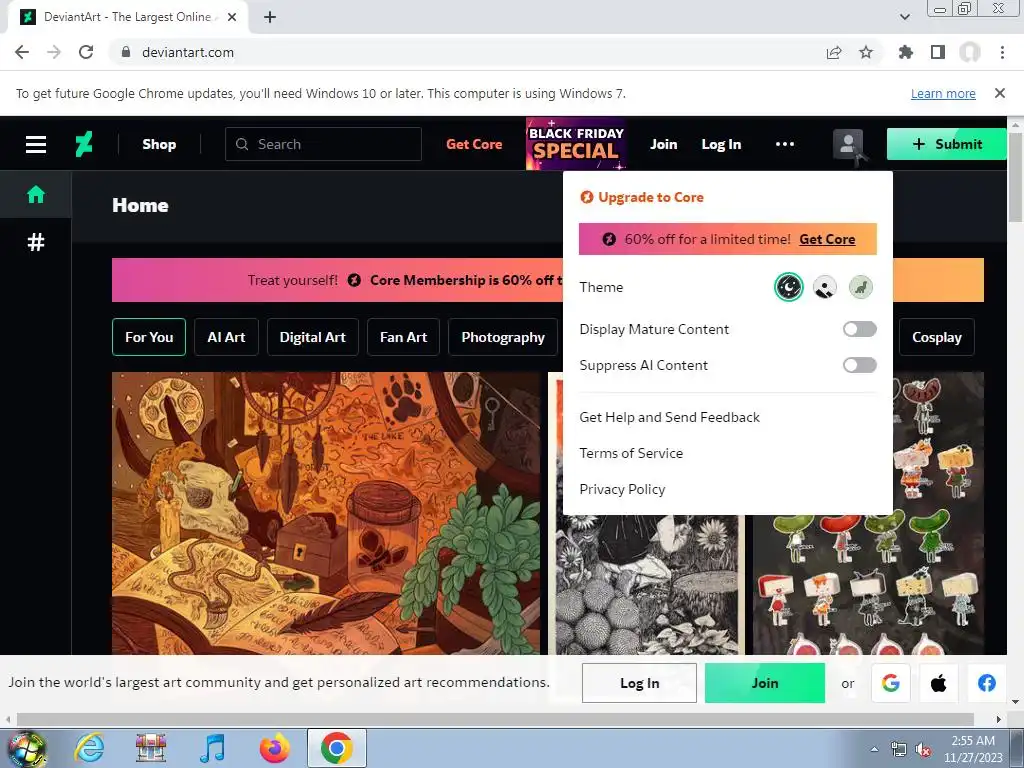
Task: Expand the tab search chevron
Action: coord(904,17)
